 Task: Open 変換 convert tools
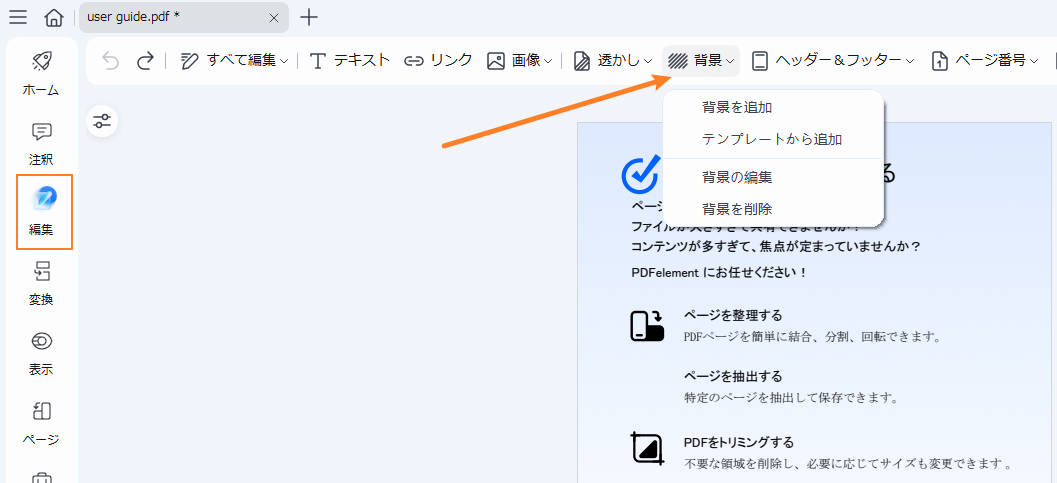click(x=41, y=284)
